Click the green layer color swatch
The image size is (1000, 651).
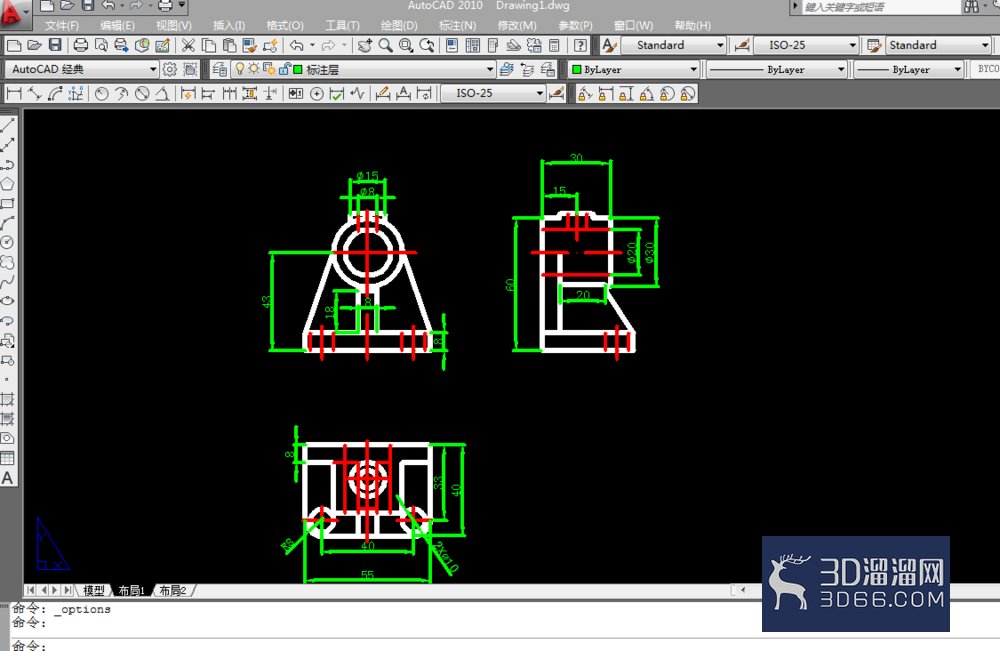point(298,69)
